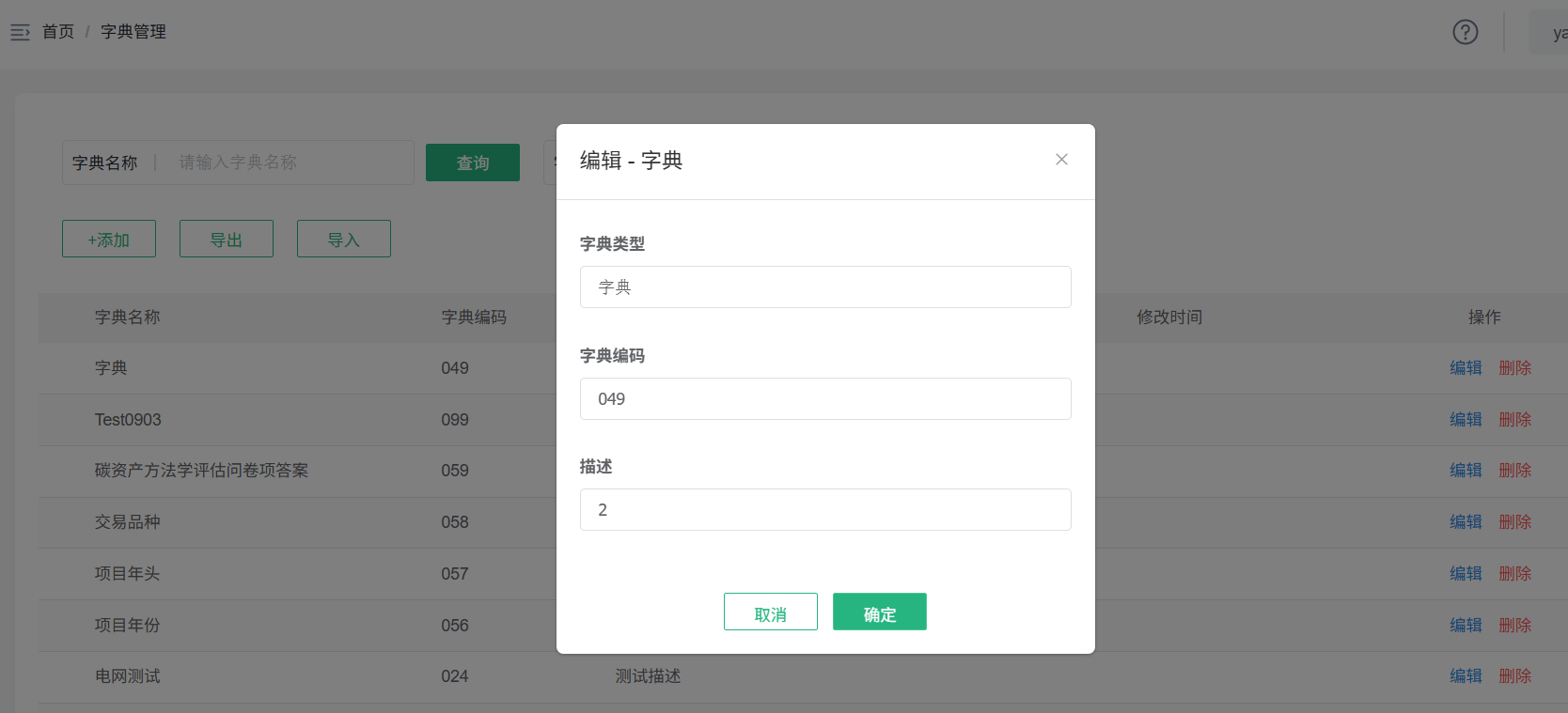The height and width of the screenshot is (713, 1568).
Task: Delete the 交易品种 row
Action: click(1515, 521)
